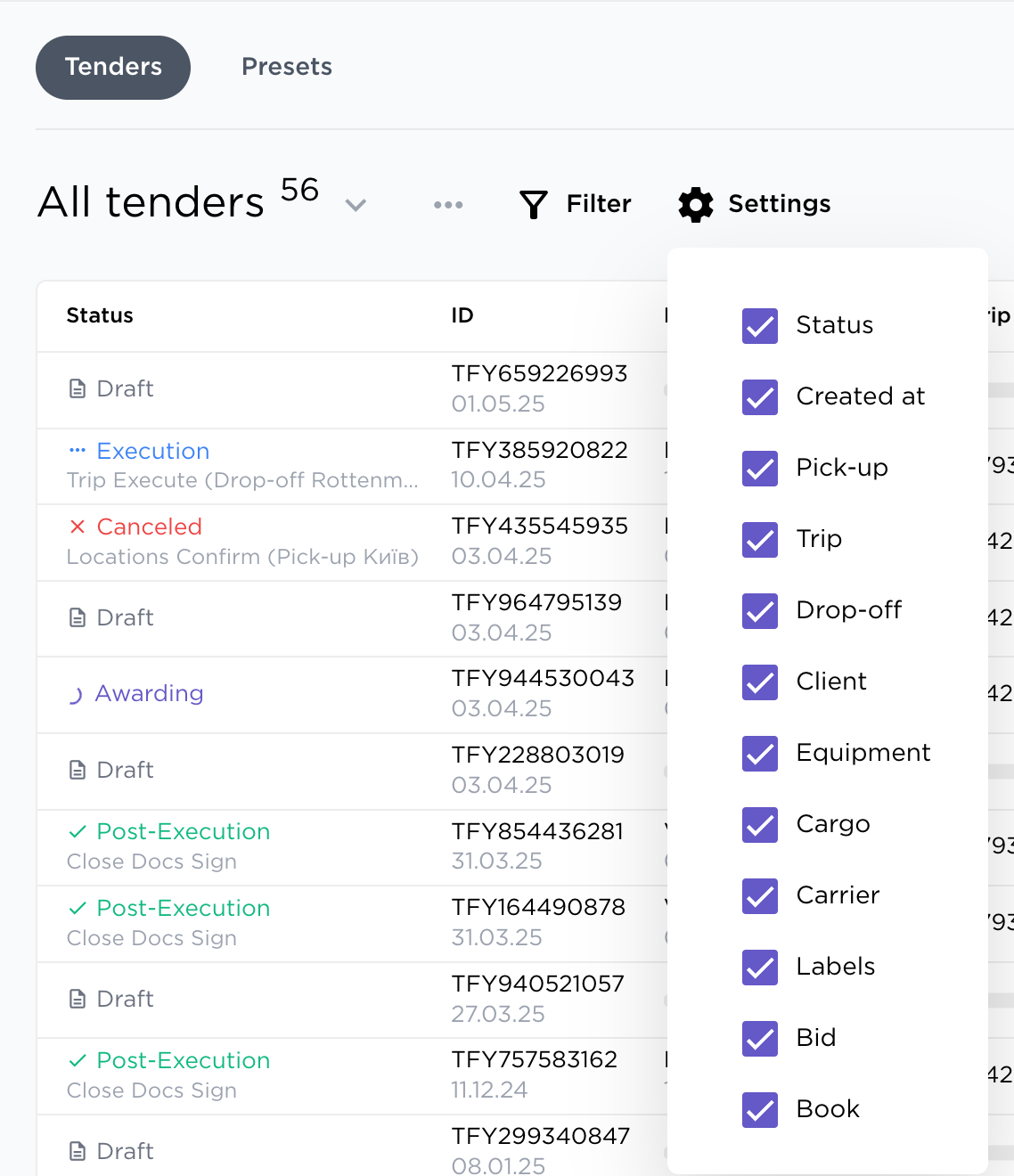Click the Filter button label
The image size is (1014, 1176).
[x=599, y=204]
